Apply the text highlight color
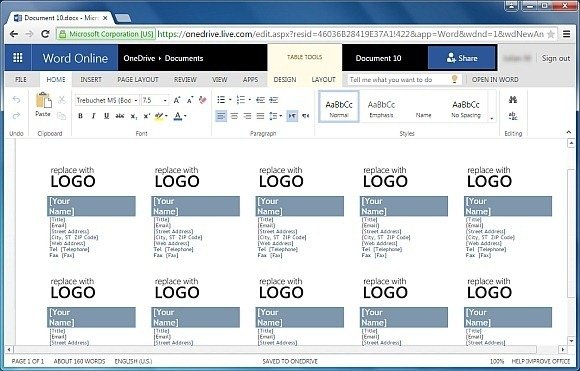The width and height of the screenshot is (580, 371). 159,116
